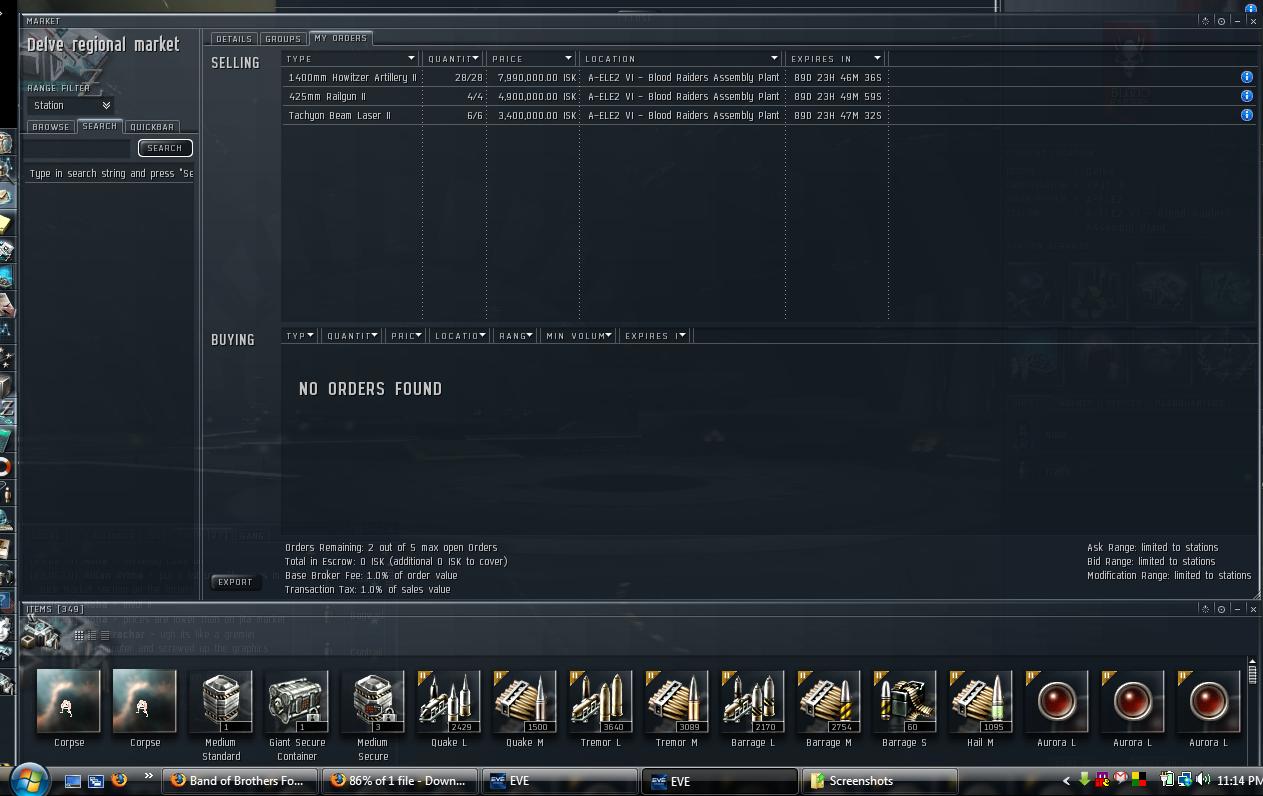The image size is (1263, 796).
Task: Click the Search button
Action: (x=164, y=148)
